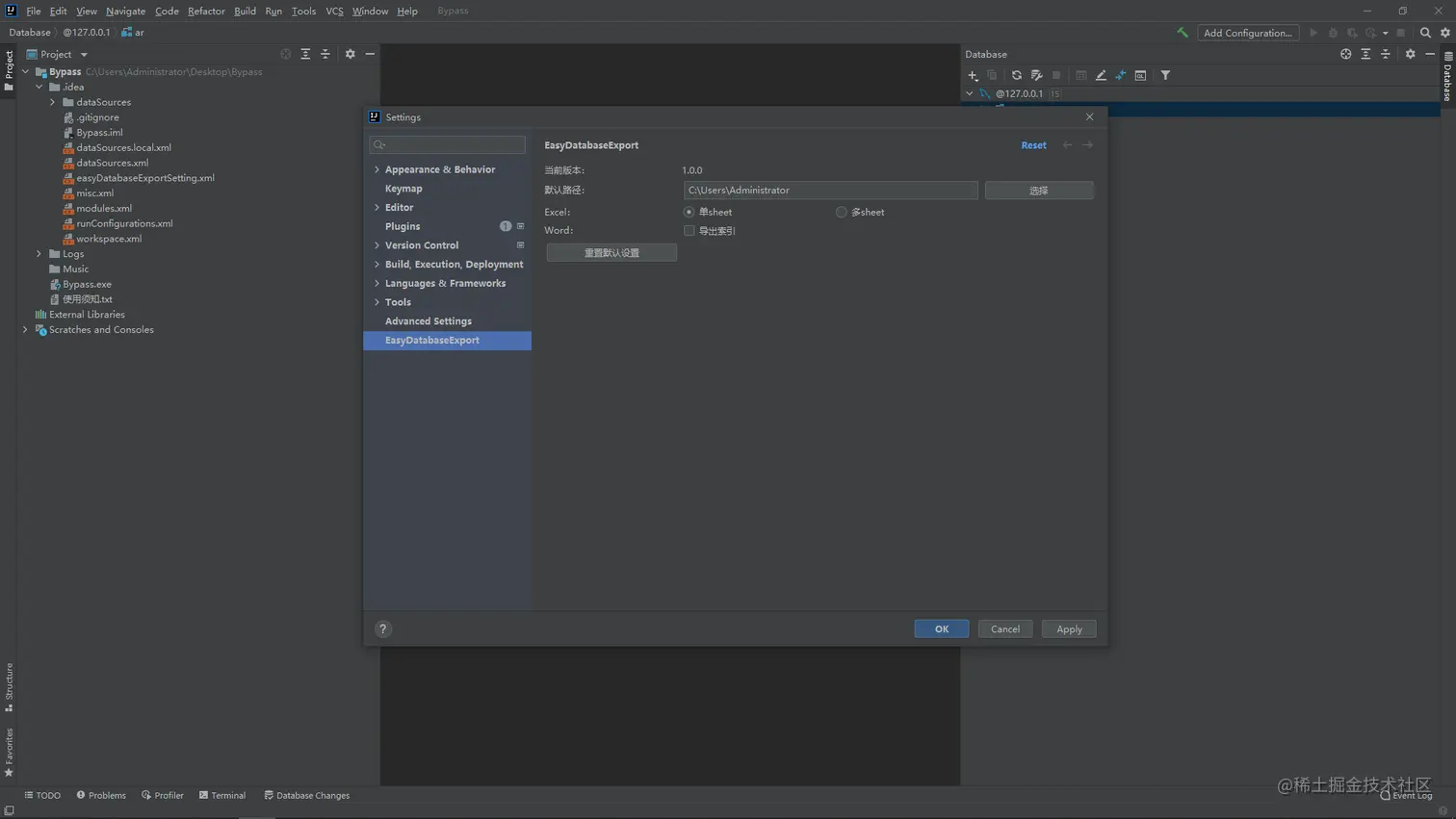Click the Database filter funnel icon

point(1165,75)
